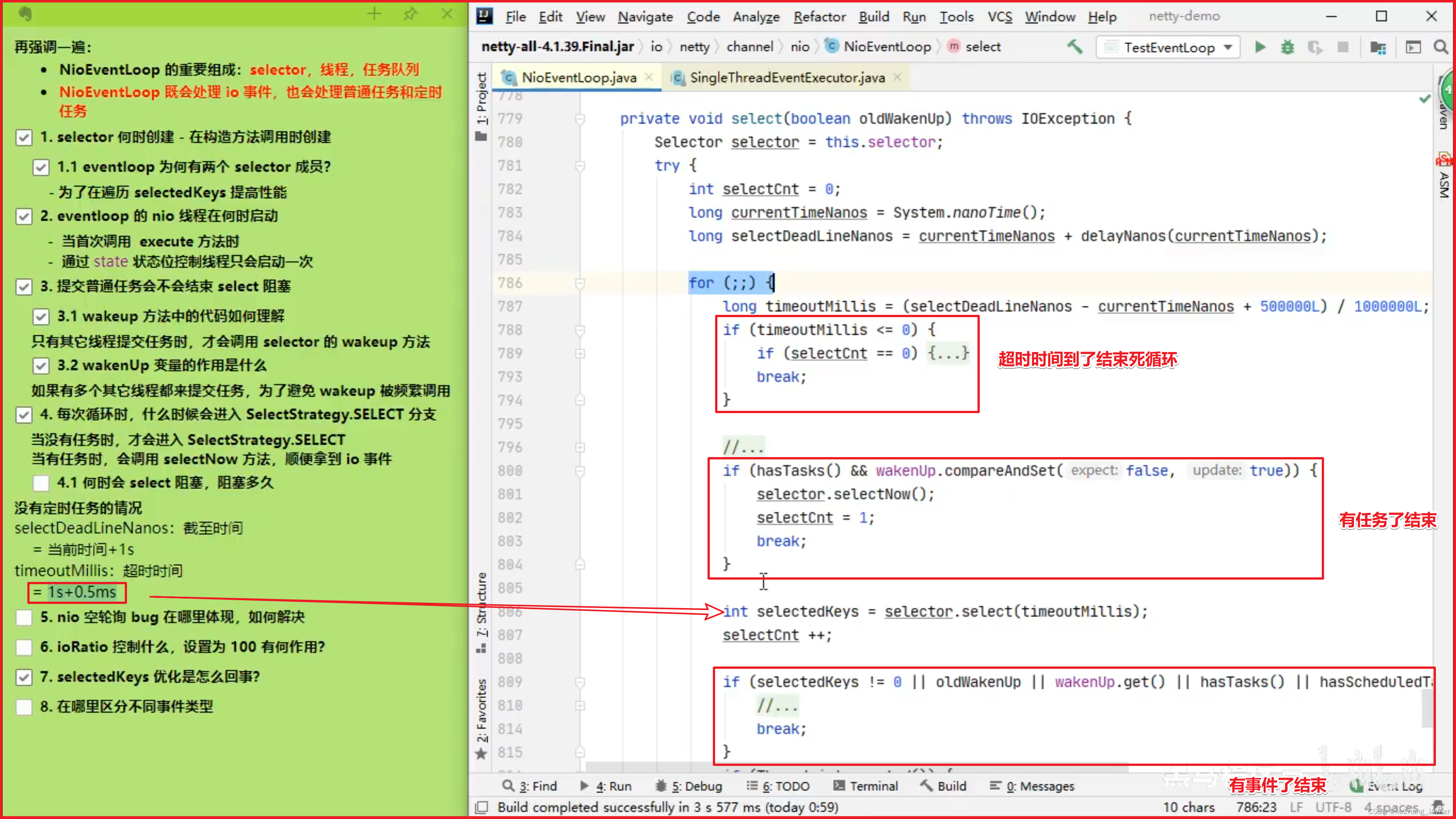Expand folded comment at line 796
This screenshot has width=1456, height=819.
click(580, 447)
